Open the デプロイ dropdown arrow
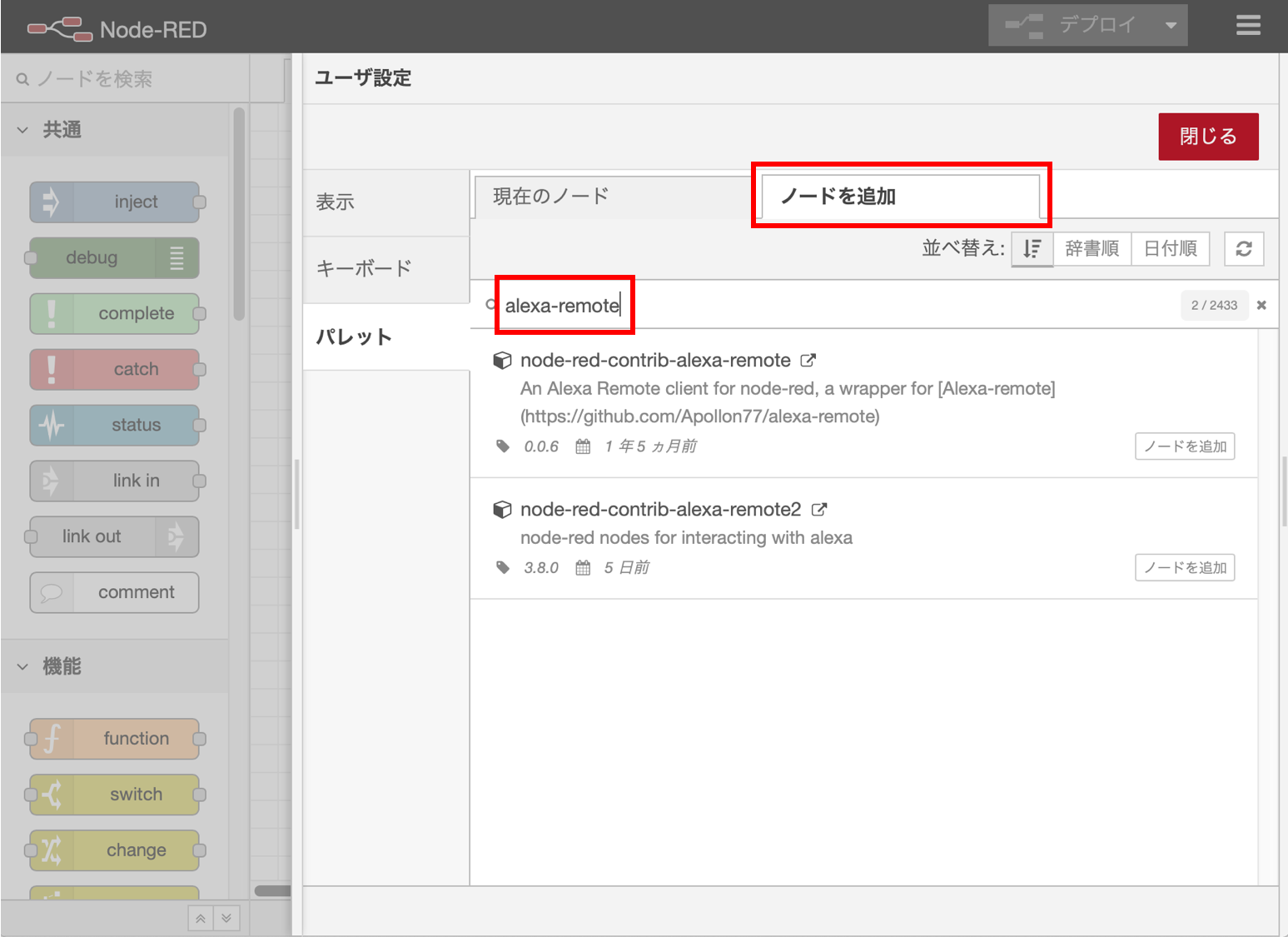This screenshot has width=1288, height=937. point(1169,24)
